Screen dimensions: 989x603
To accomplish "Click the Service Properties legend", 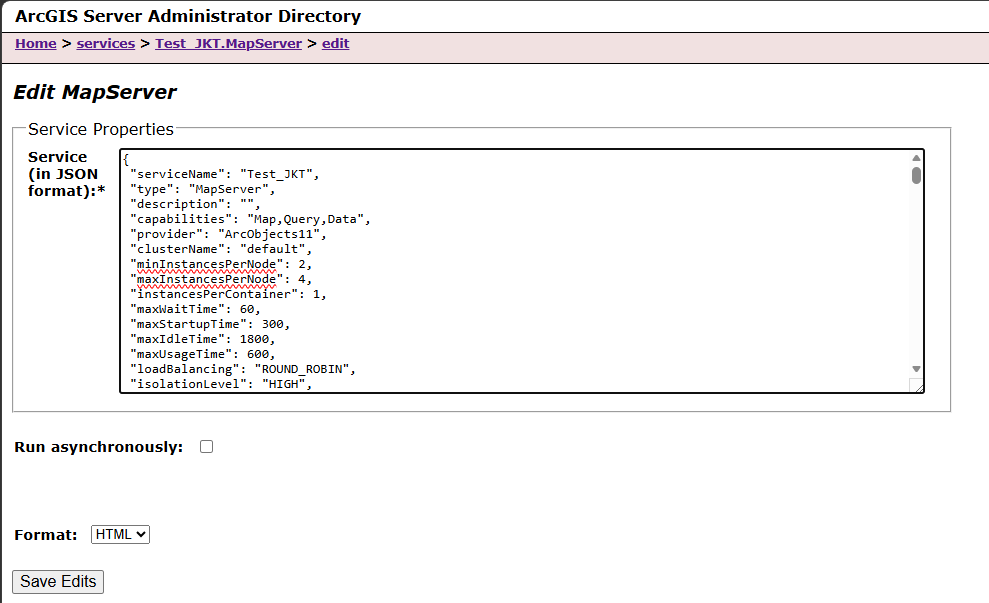I will click(101, 129).
